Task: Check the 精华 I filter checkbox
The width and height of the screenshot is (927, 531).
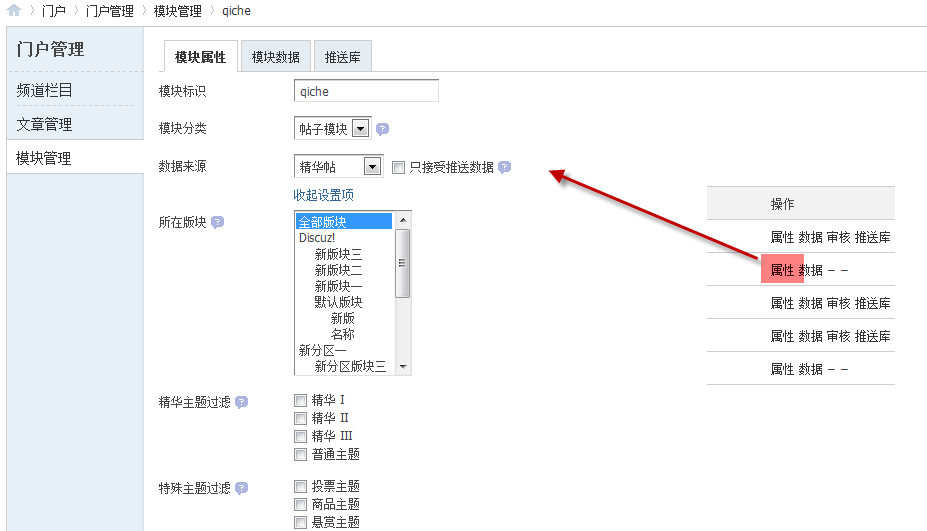Action: point(300,400)
